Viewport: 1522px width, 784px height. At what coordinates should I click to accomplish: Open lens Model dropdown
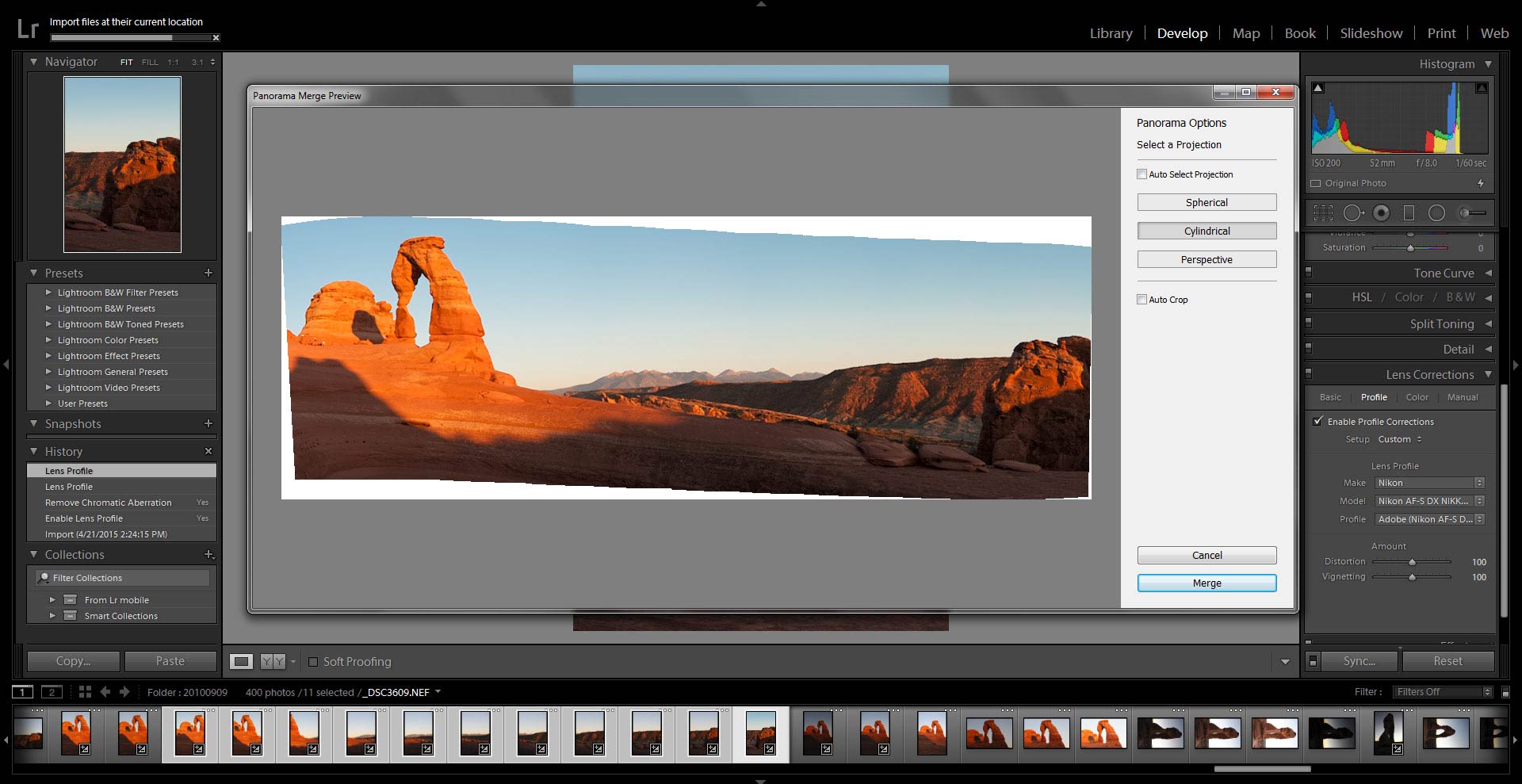tap(1429, 501)
